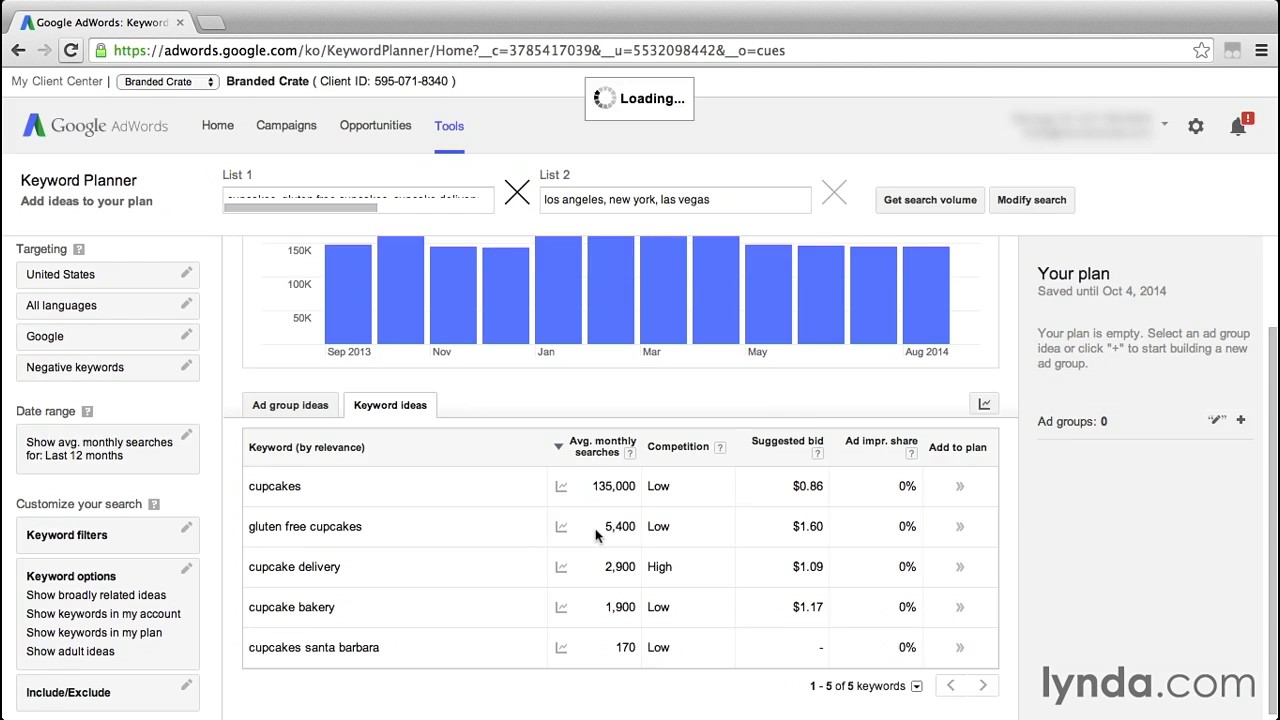
Task: Click List 2 keywords input field
Action: pyautogui.click(x=675, y=199)
